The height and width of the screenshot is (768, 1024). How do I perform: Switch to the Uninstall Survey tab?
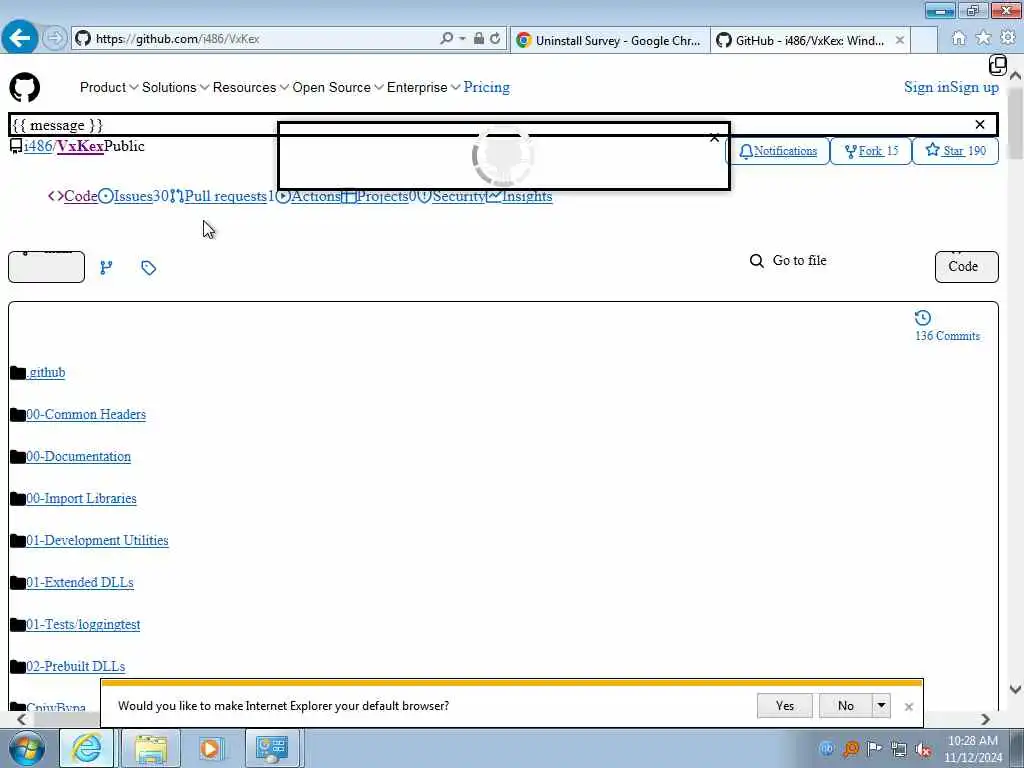pyautogui.click(x=610, y=40)
